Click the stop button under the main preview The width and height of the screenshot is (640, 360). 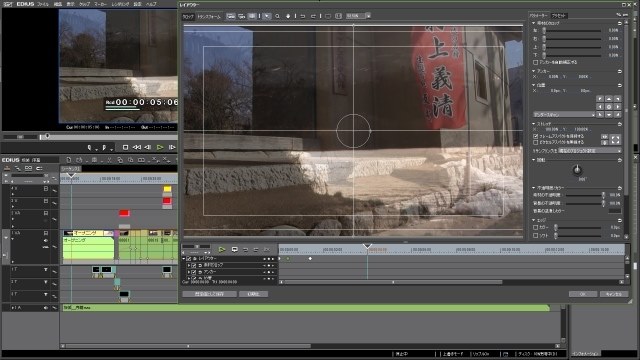(125, 147)
